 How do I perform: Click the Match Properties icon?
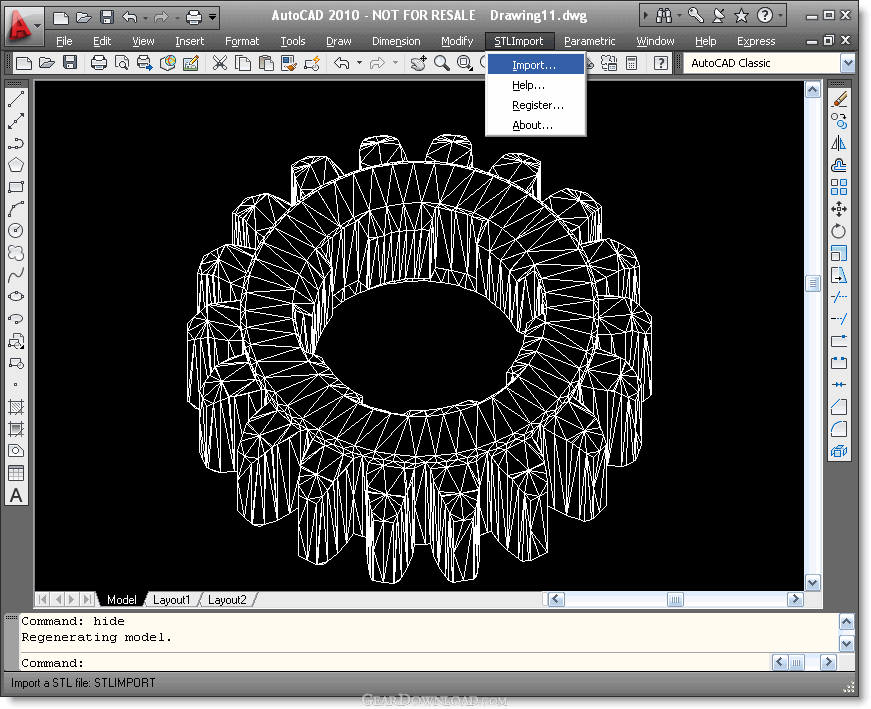click(x=288, y=63)
